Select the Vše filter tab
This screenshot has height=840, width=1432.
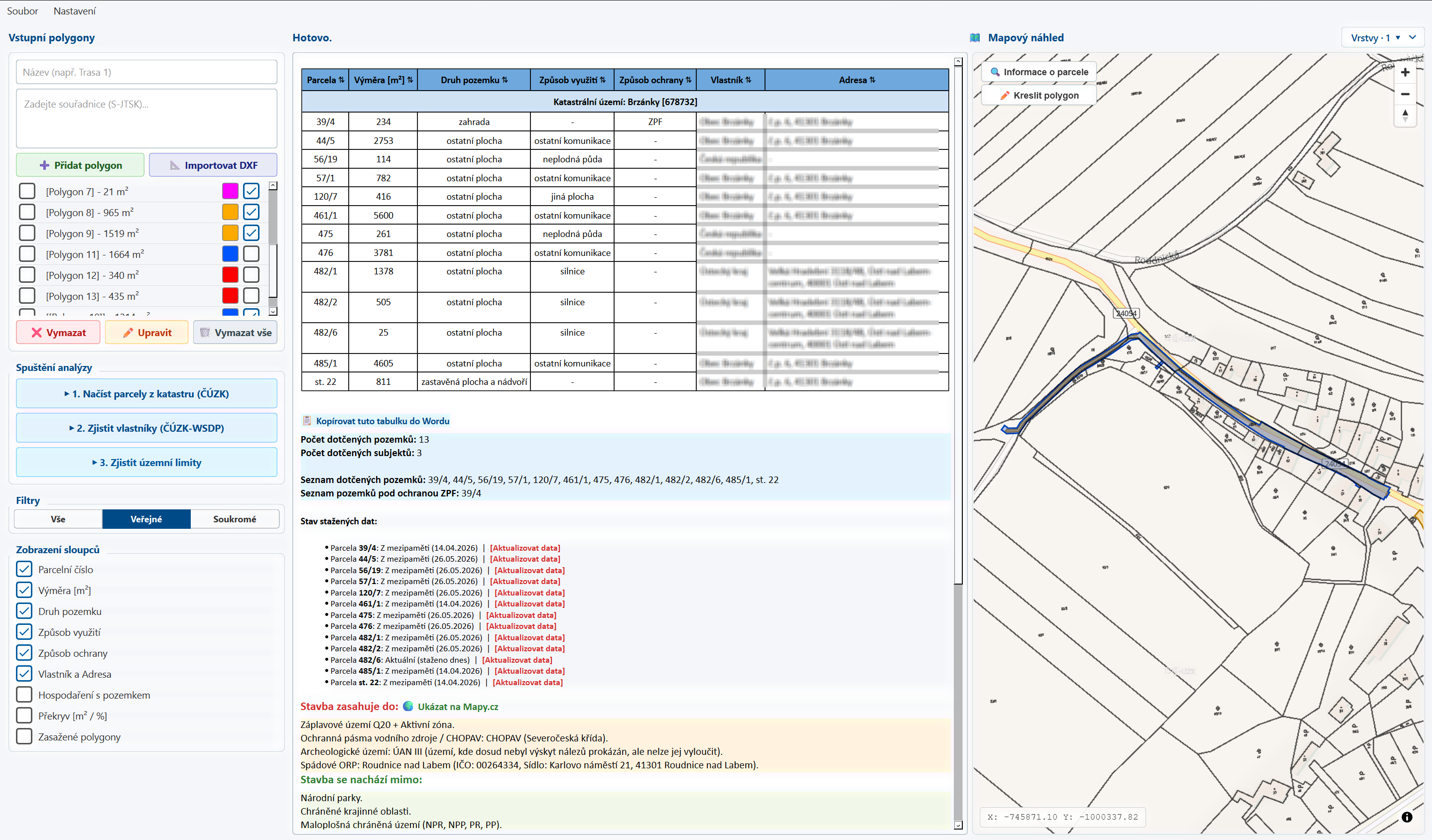pos(58,519)
